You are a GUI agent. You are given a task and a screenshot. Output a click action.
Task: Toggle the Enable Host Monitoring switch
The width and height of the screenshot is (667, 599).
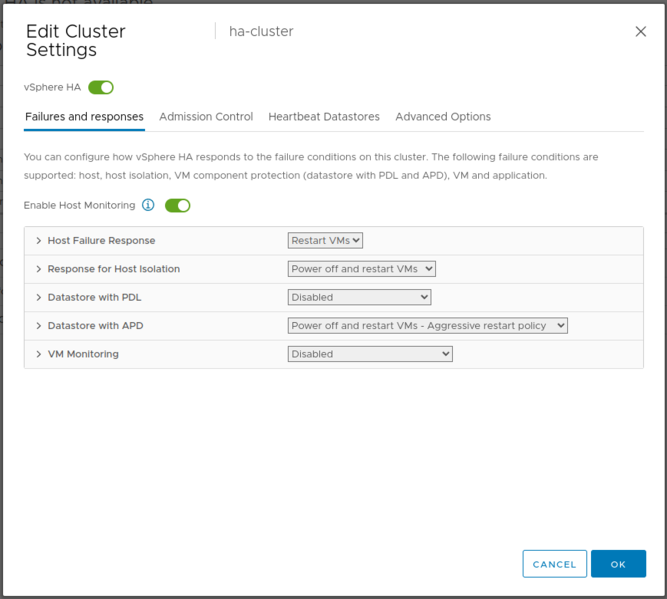pyautogui.click(x=177, y=205)
